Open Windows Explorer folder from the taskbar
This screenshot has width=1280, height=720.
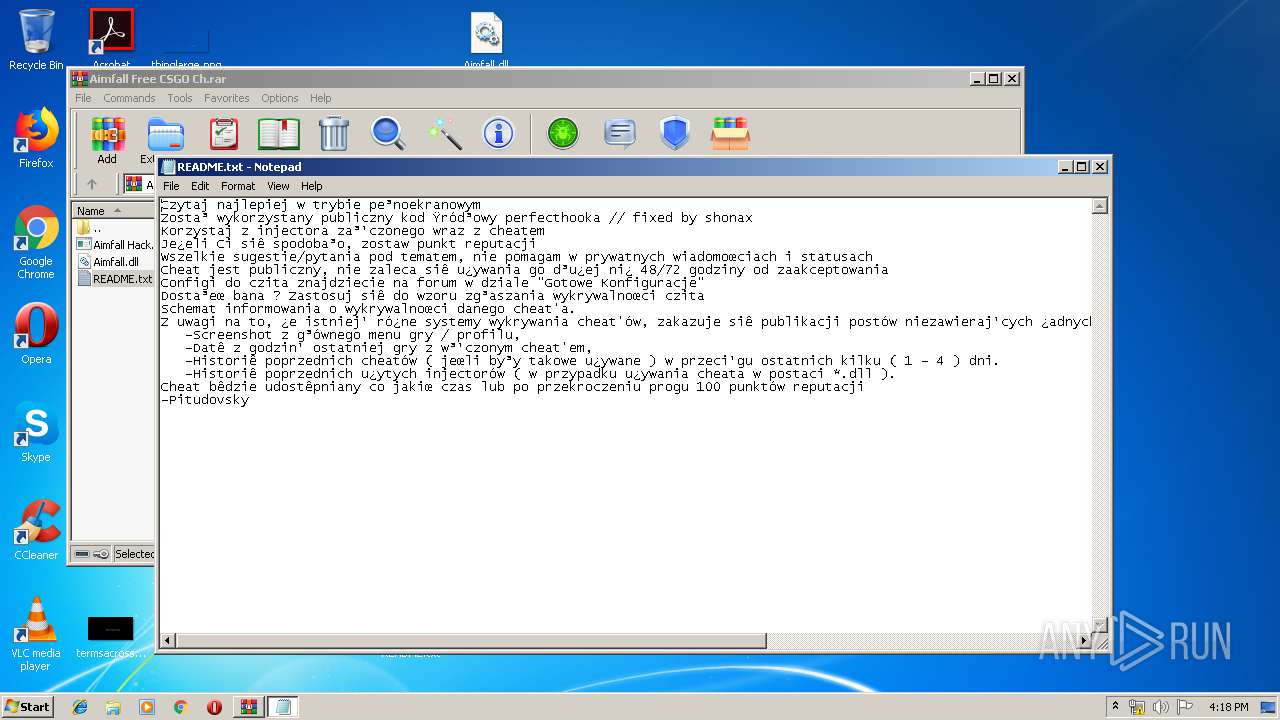[113, 707]
